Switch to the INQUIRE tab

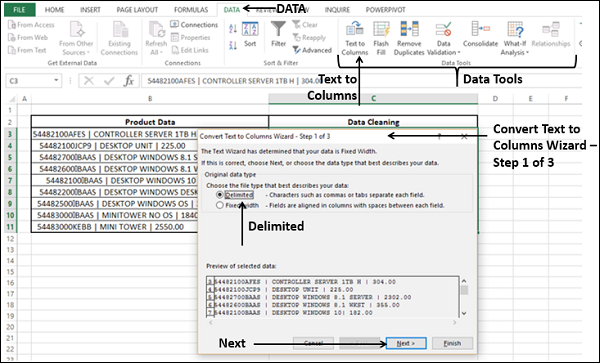tap(338, 10)
